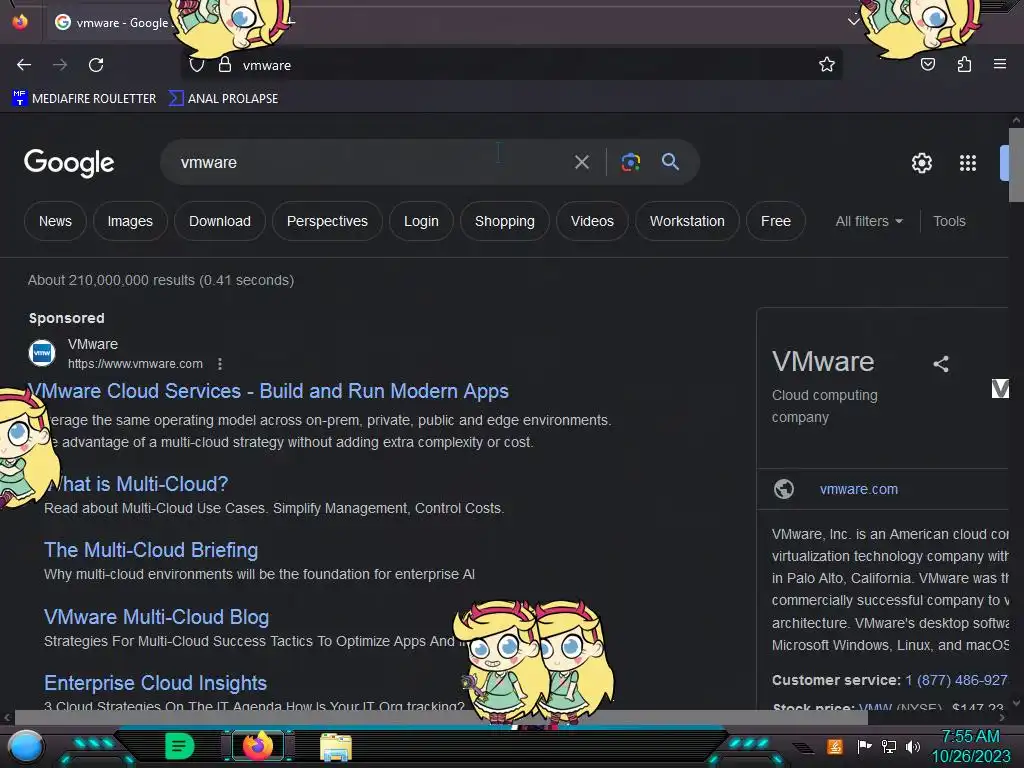Screen dimensions: 1024x768
Task: Open VMware Cloud Services ad link
Action: 268,391
